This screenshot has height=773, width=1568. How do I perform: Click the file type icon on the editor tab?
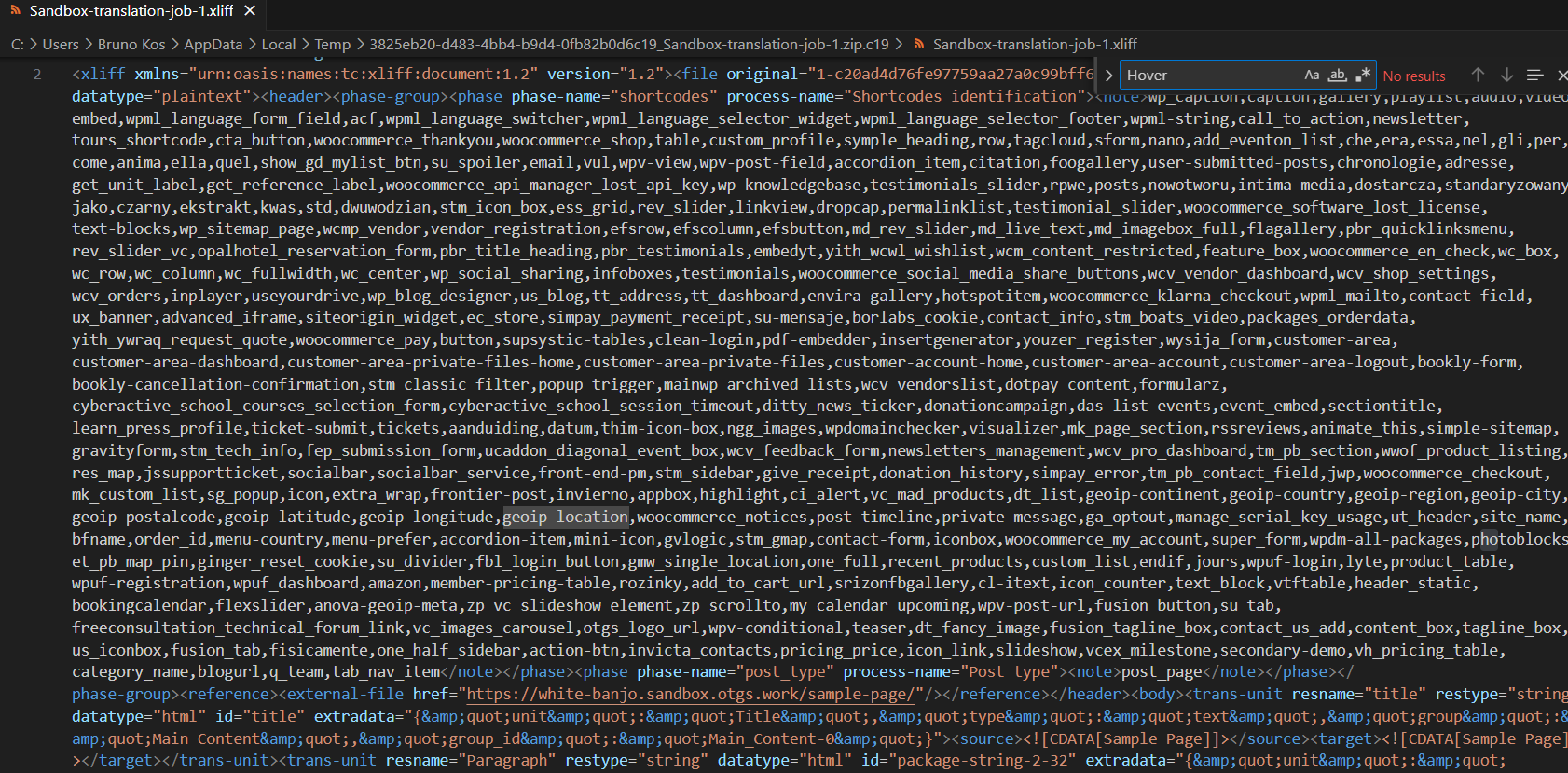pos(15,10)
